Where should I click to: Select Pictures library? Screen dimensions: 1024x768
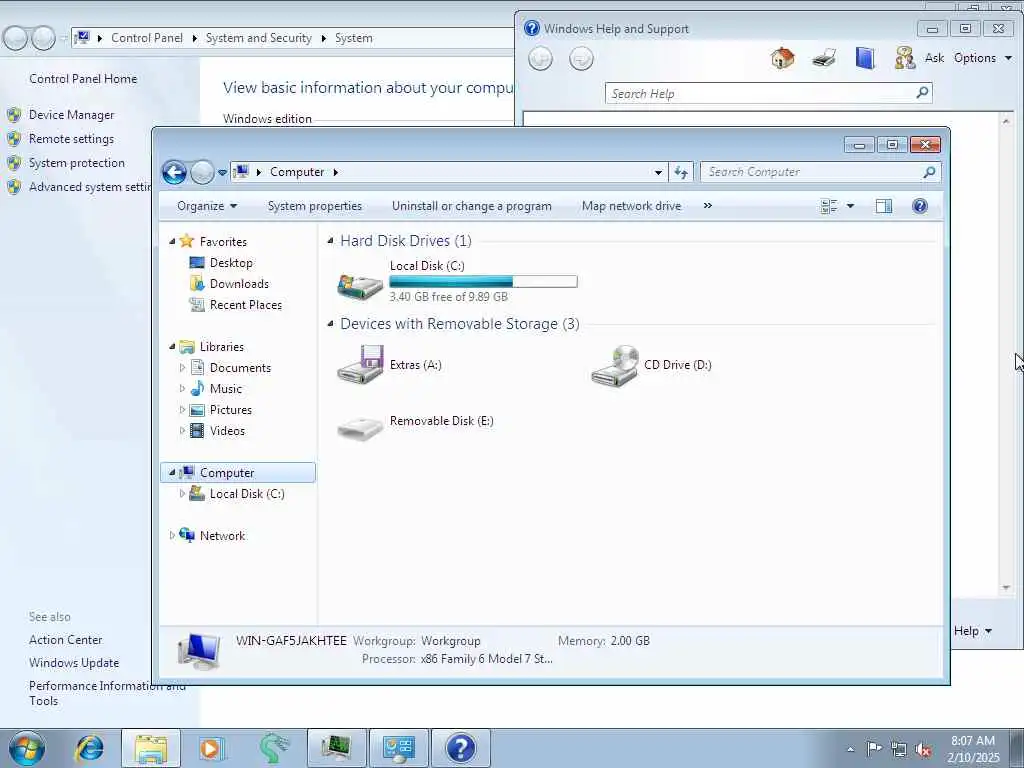[x=231, y=409]
